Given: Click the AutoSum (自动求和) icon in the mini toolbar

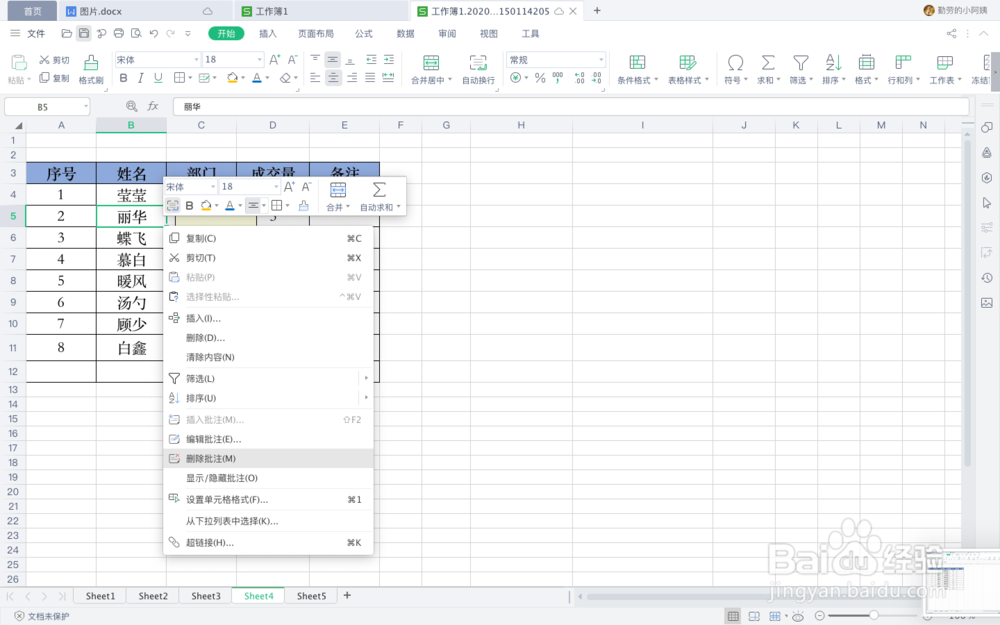Looking at the screenshot, I should coord(379,189).
